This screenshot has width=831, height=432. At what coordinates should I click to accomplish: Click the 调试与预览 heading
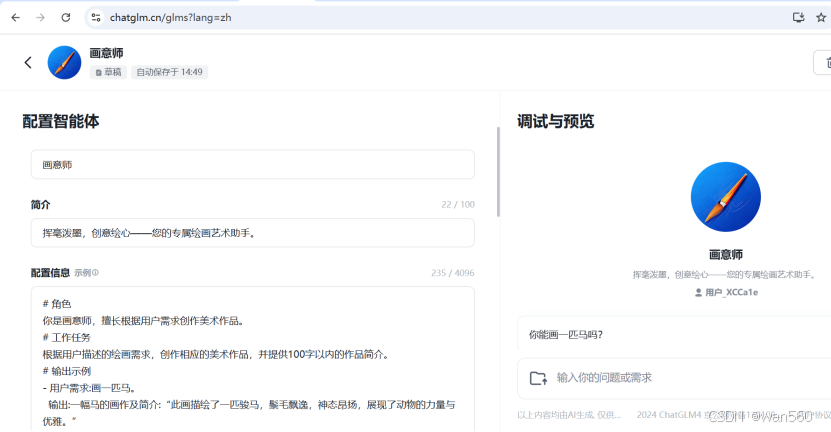555,121
